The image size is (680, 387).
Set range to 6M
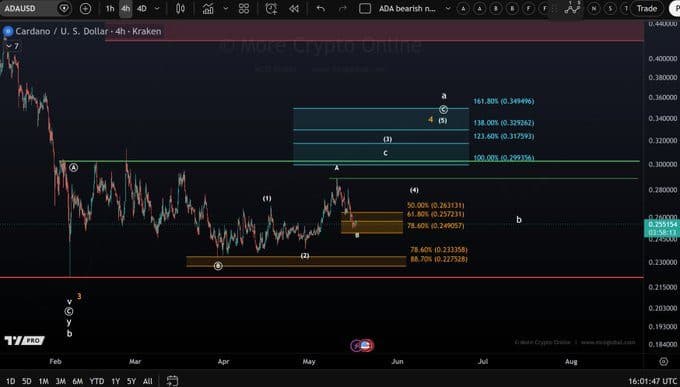[x=78, y=381]
